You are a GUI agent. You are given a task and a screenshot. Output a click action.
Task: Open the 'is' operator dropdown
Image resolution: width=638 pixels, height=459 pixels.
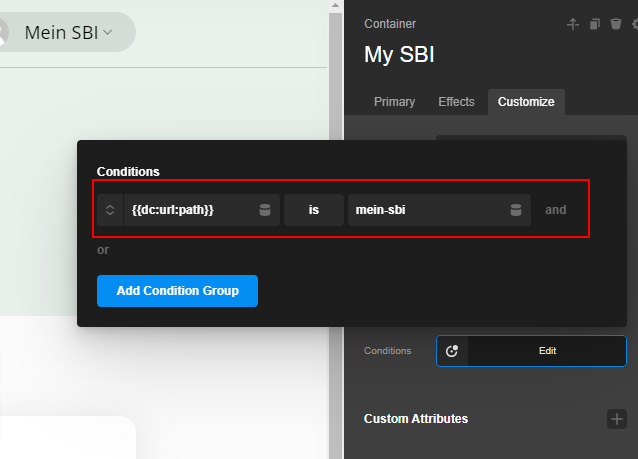[313, 210]
